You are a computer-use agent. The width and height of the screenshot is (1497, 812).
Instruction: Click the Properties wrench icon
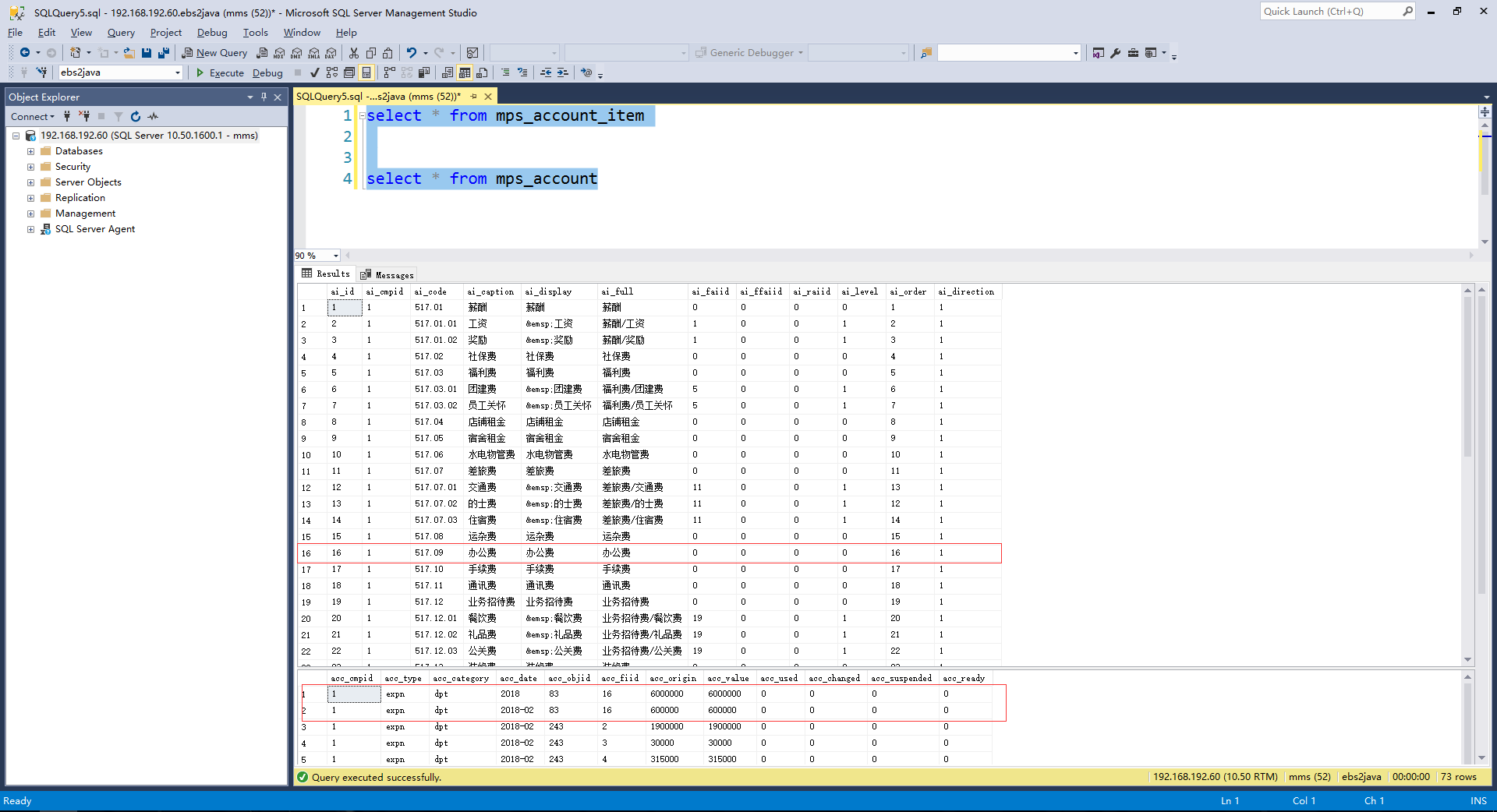tap(1116, 53)
